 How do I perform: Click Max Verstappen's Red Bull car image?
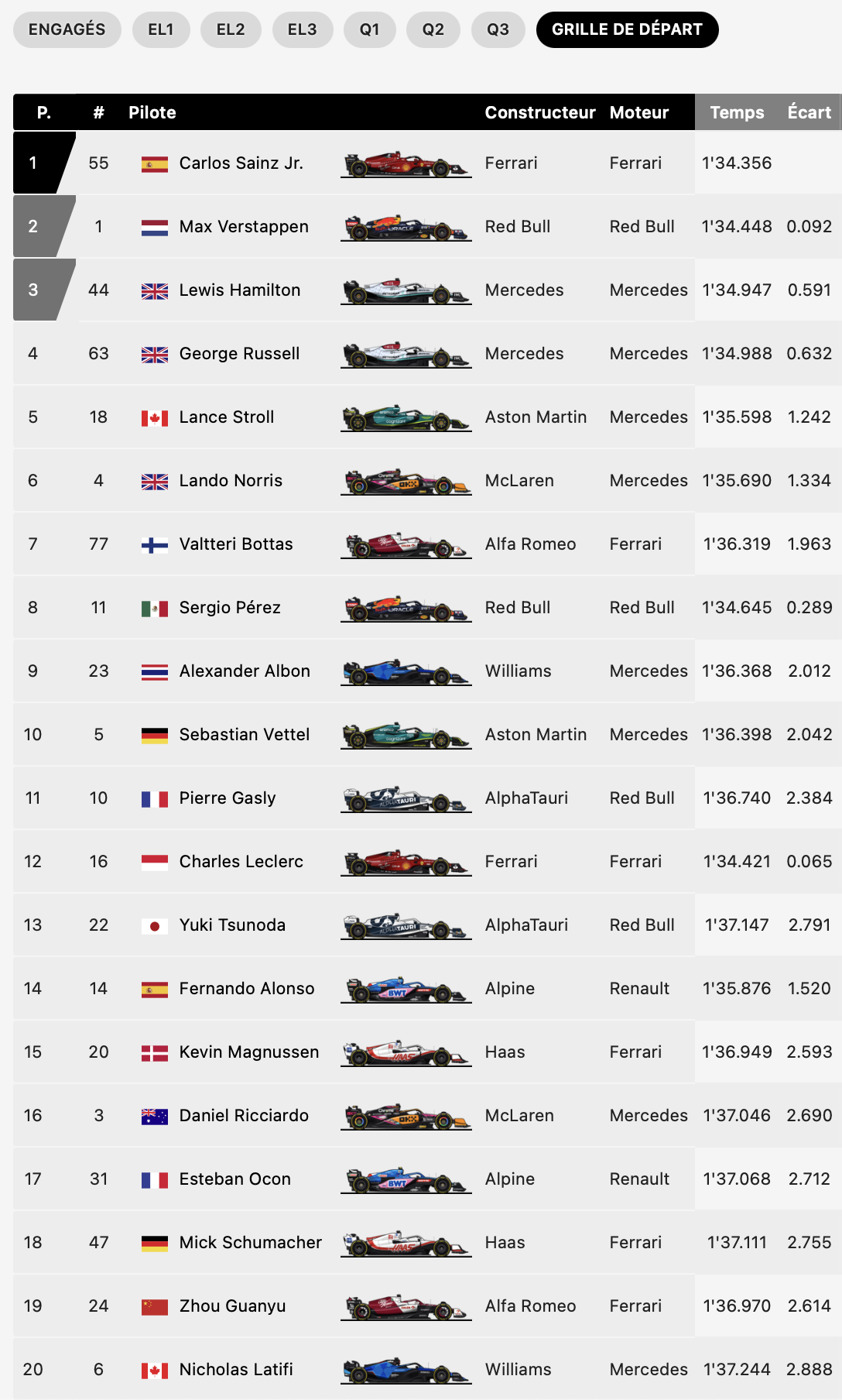click(x=406, y=228)
